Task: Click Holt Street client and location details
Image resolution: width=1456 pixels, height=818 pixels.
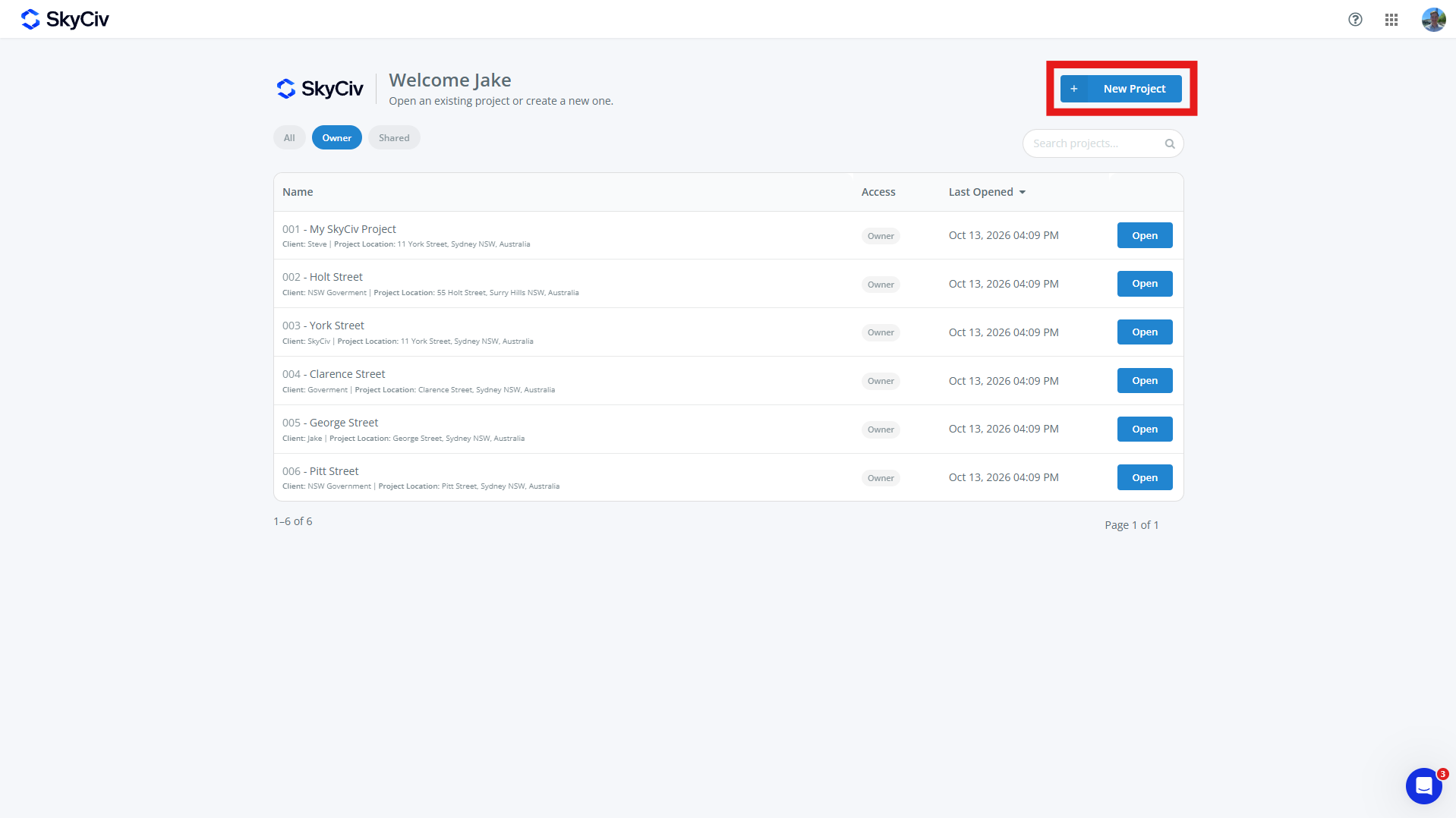Action: click(x=430, y=293)
